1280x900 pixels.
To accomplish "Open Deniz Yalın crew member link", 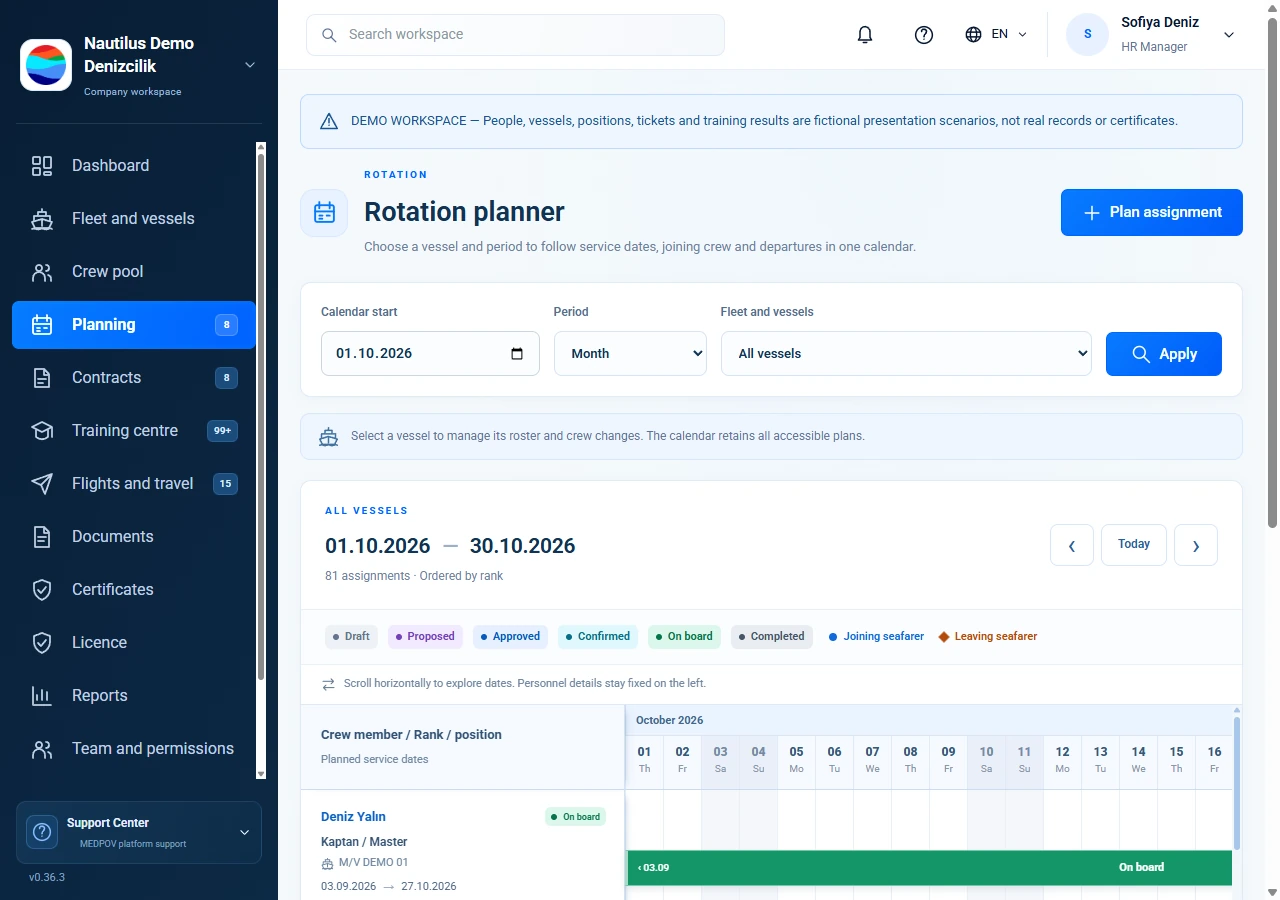I will pos(353,817).
